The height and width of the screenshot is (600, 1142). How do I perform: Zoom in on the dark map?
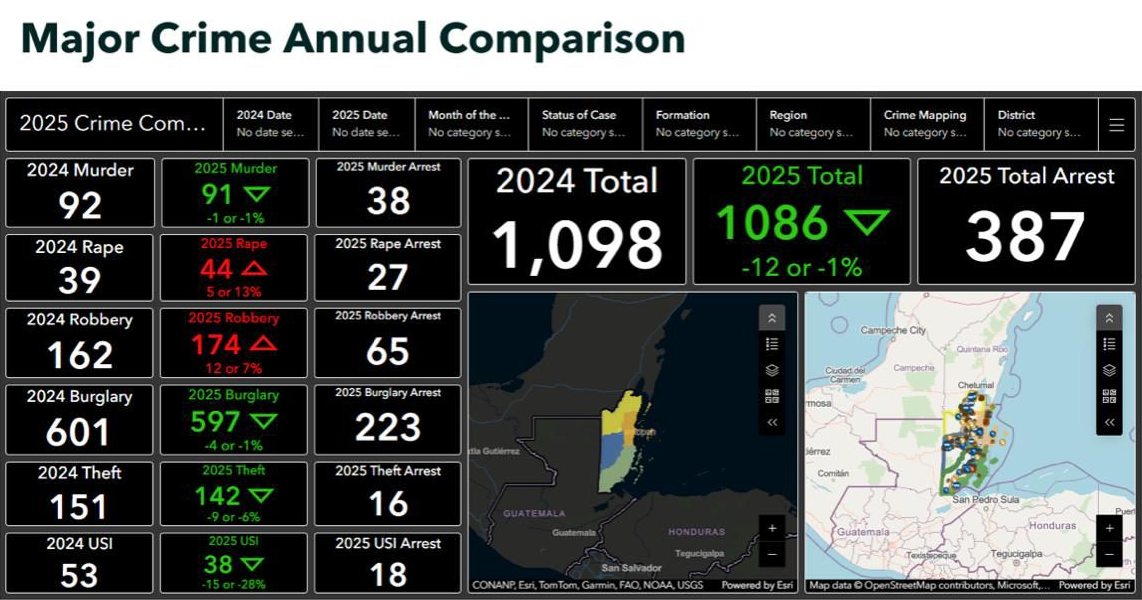pyautogui.click(x=772, y=528)
